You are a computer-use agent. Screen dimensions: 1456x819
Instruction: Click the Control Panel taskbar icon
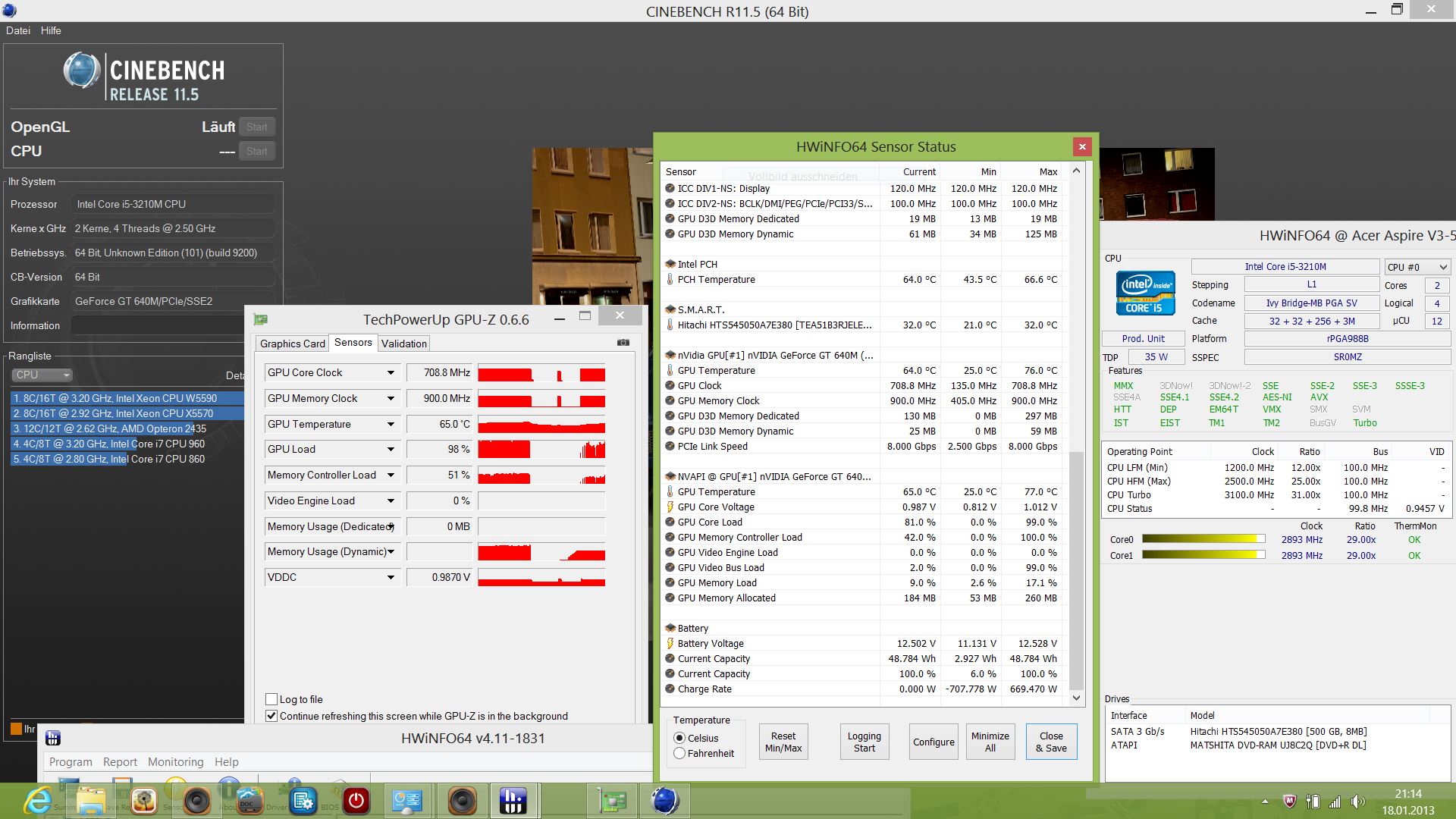pos(407,801)
